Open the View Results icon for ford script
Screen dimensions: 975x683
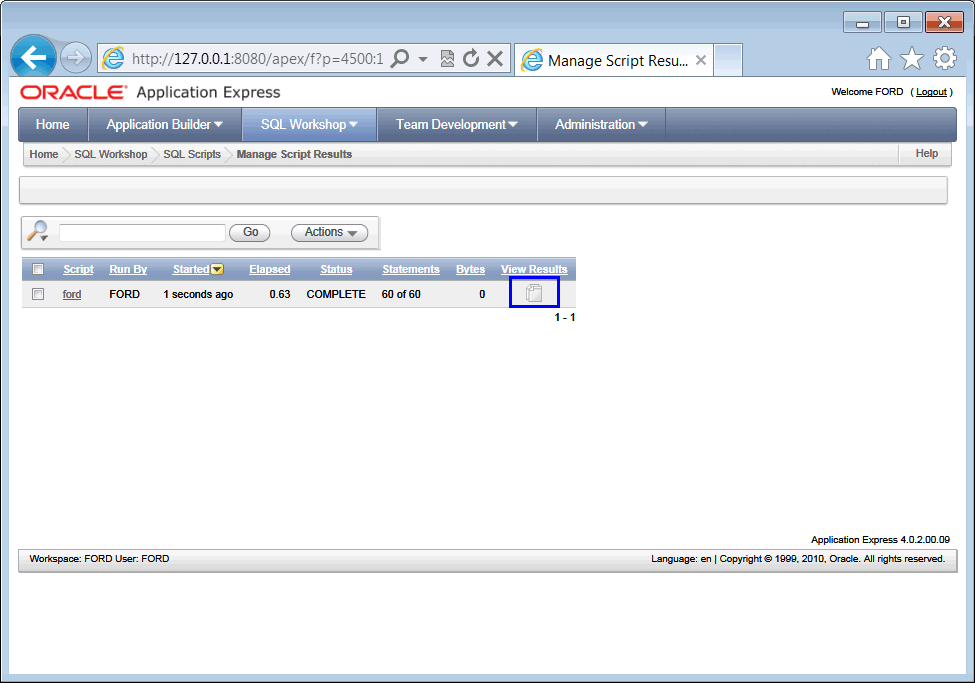[534, 293]
